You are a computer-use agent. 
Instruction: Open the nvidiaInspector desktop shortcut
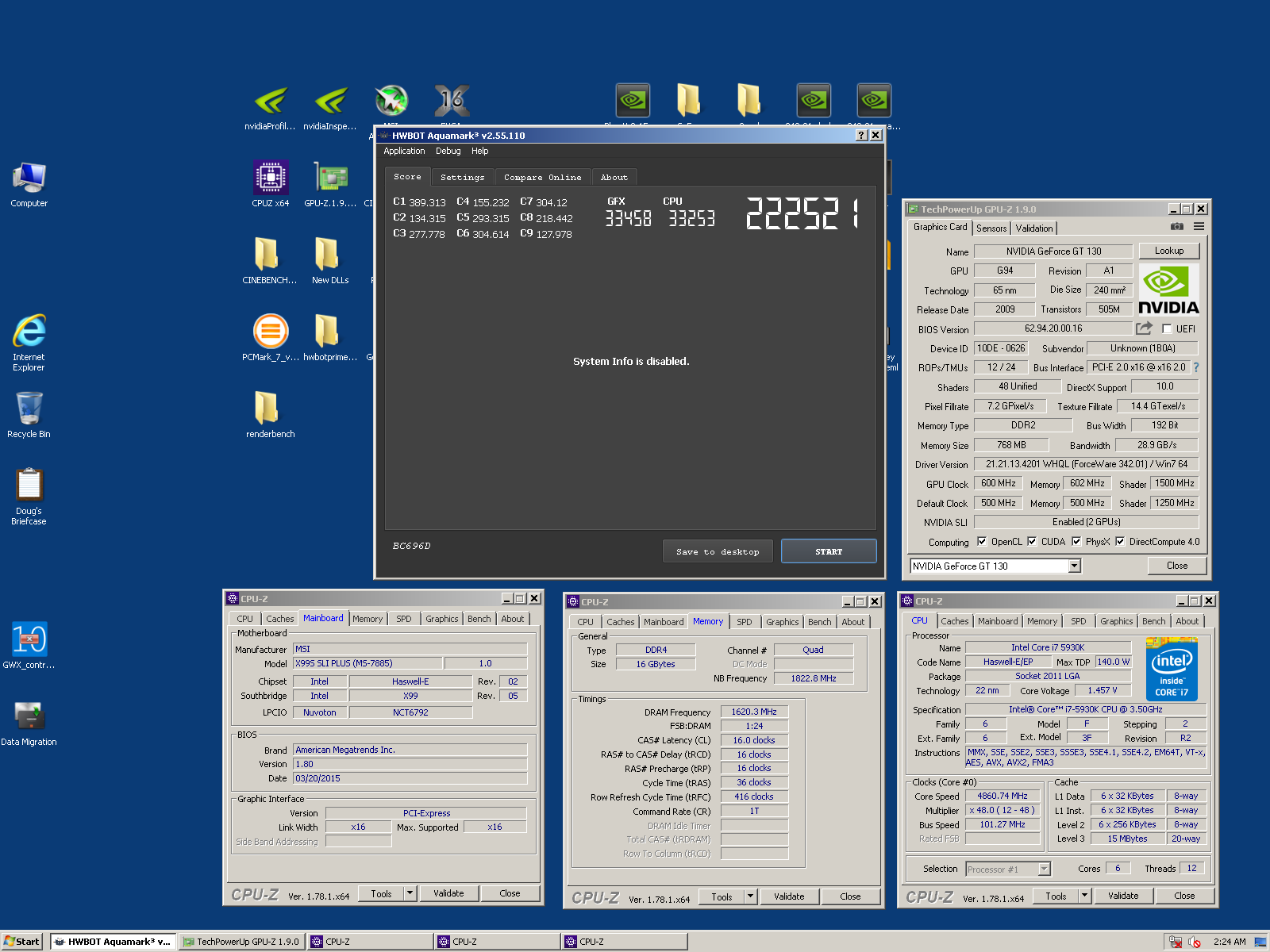pos(330,107)
